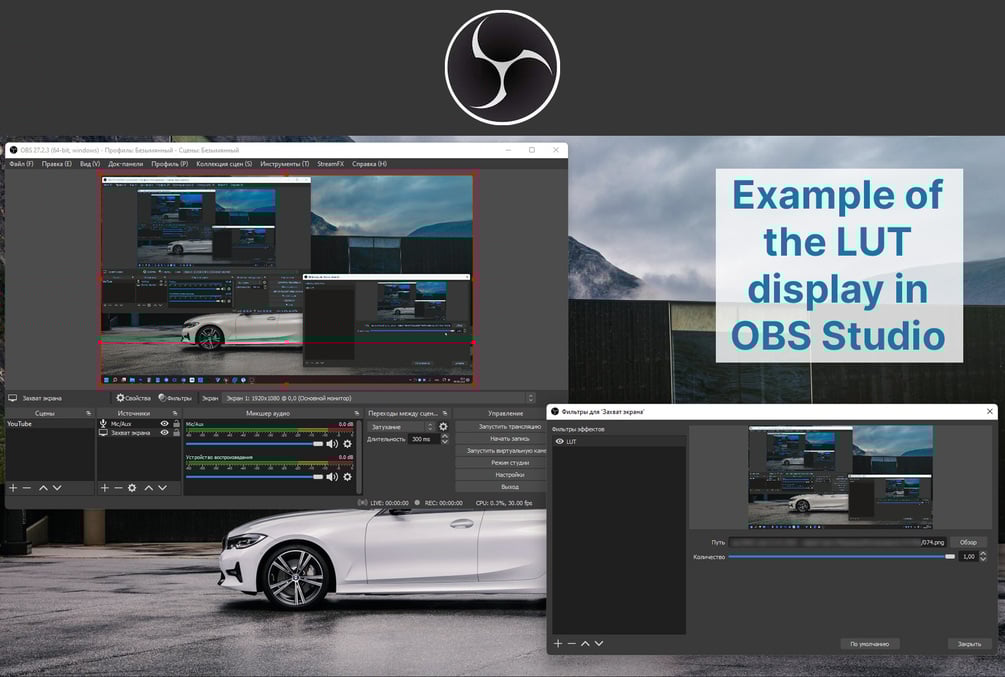Viewport: 1005px width, 677px height.
Task: Open the Профиль menu
Action: 170,164
